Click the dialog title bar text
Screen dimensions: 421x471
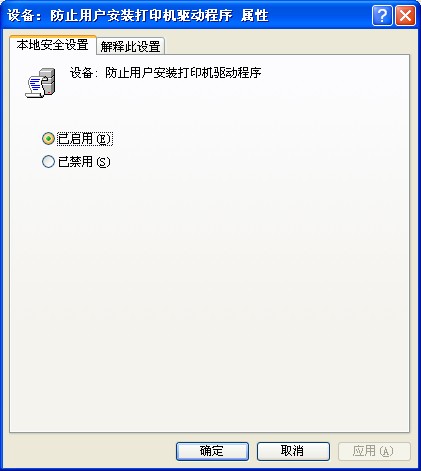(138, 16)
